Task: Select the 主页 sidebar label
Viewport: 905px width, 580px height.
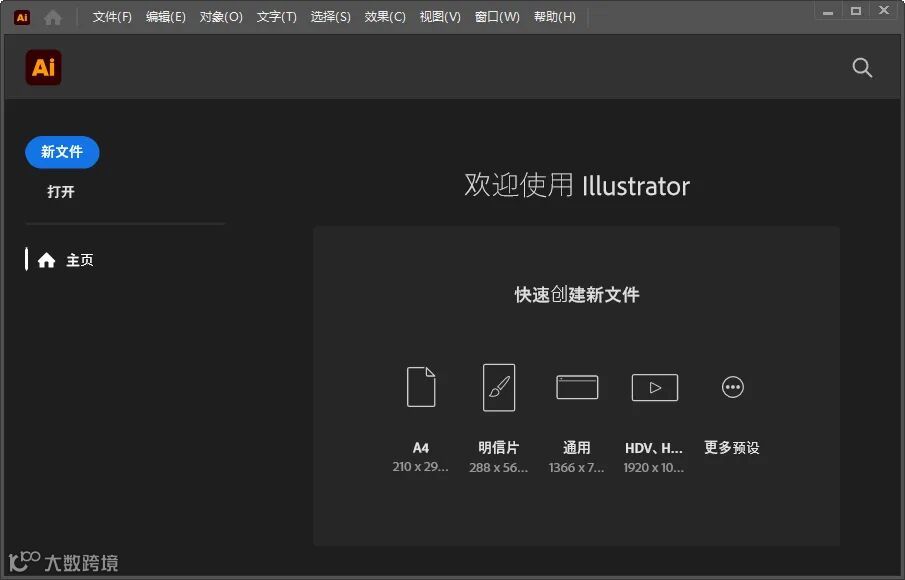Action: click(80, 260)
